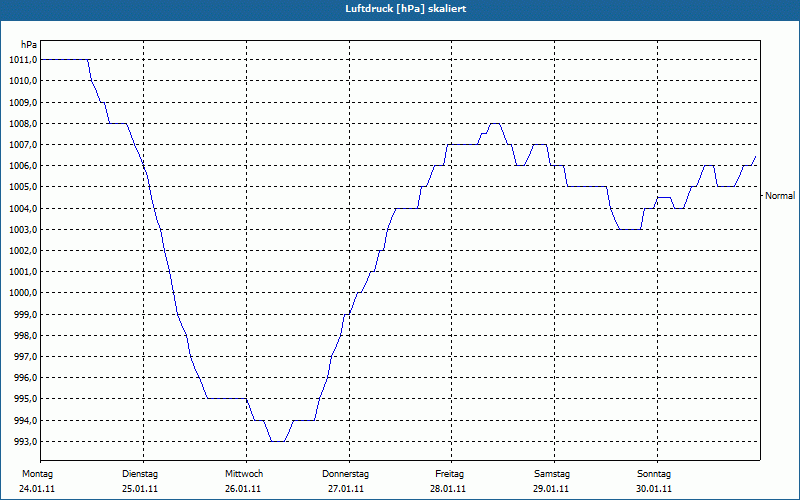Select the 997,0 axis value
The width and height of the screenshot is (800, 500).
click(26, 357)
